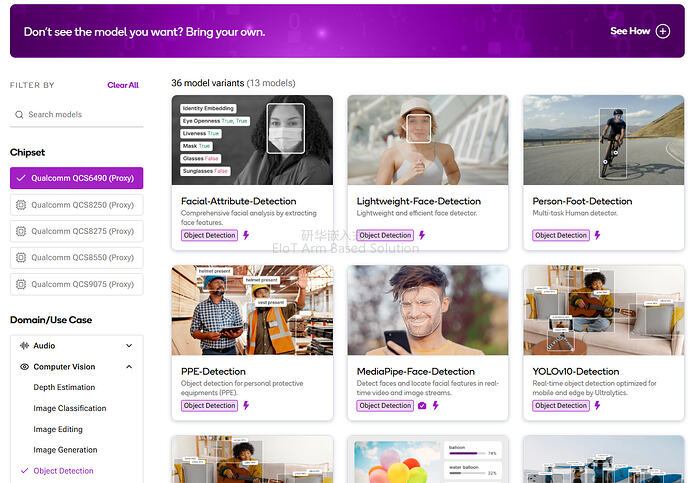Click the lightning icon on Person-Foot-Detection card
Image resolution: width=690 pixels, height=483 pixels.
point(597,235)
